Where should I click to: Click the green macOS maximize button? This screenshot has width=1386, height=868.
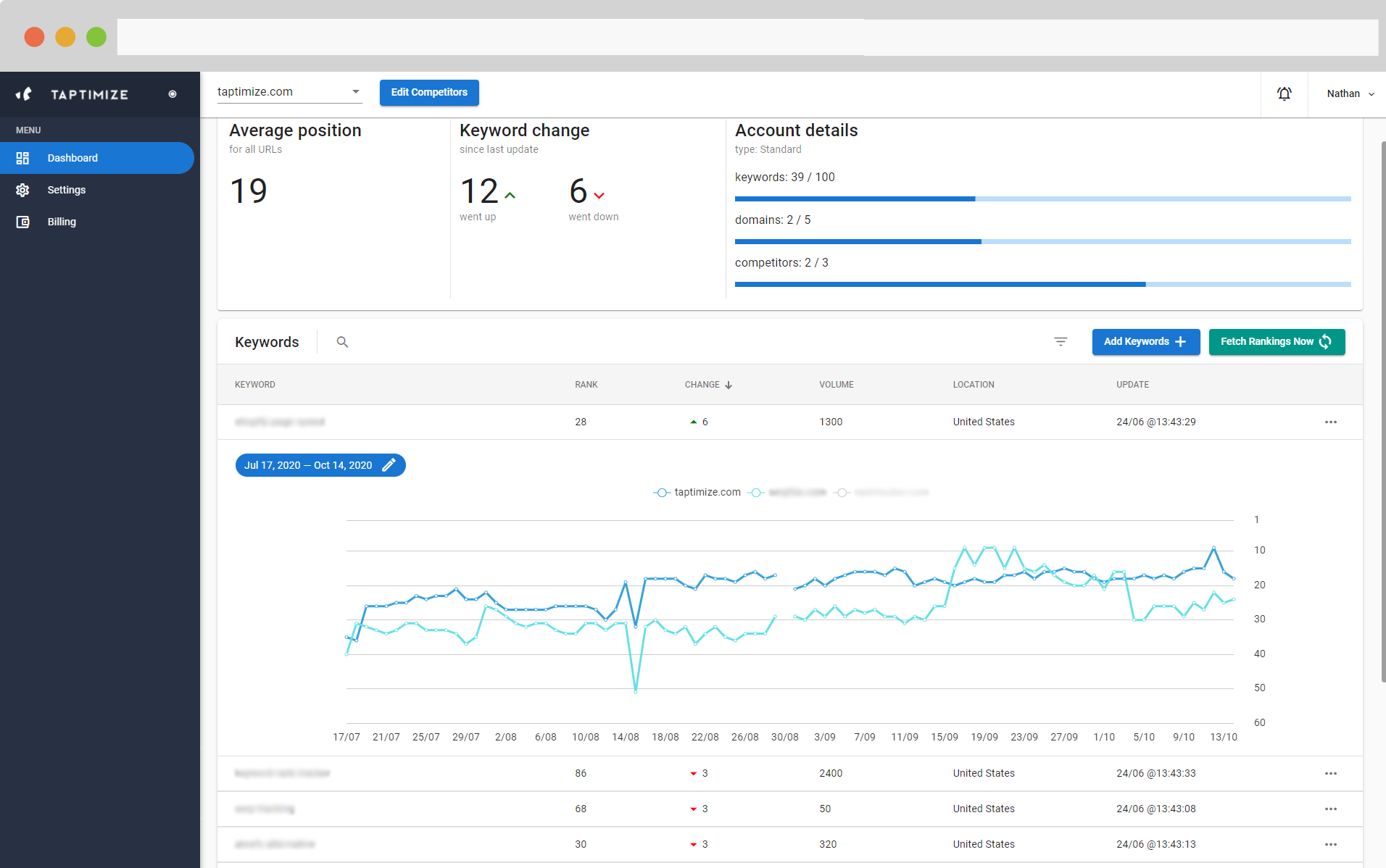tap(96, 37)
